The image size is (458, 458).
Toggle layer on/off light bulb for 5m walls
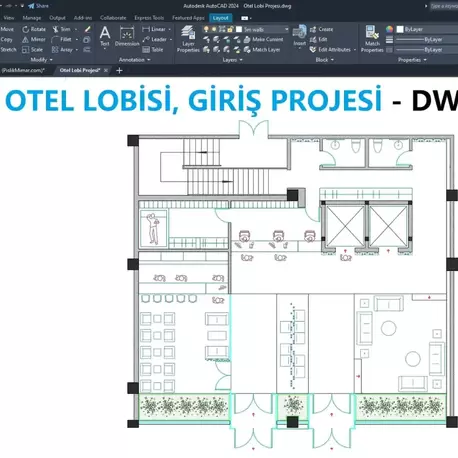206,29
